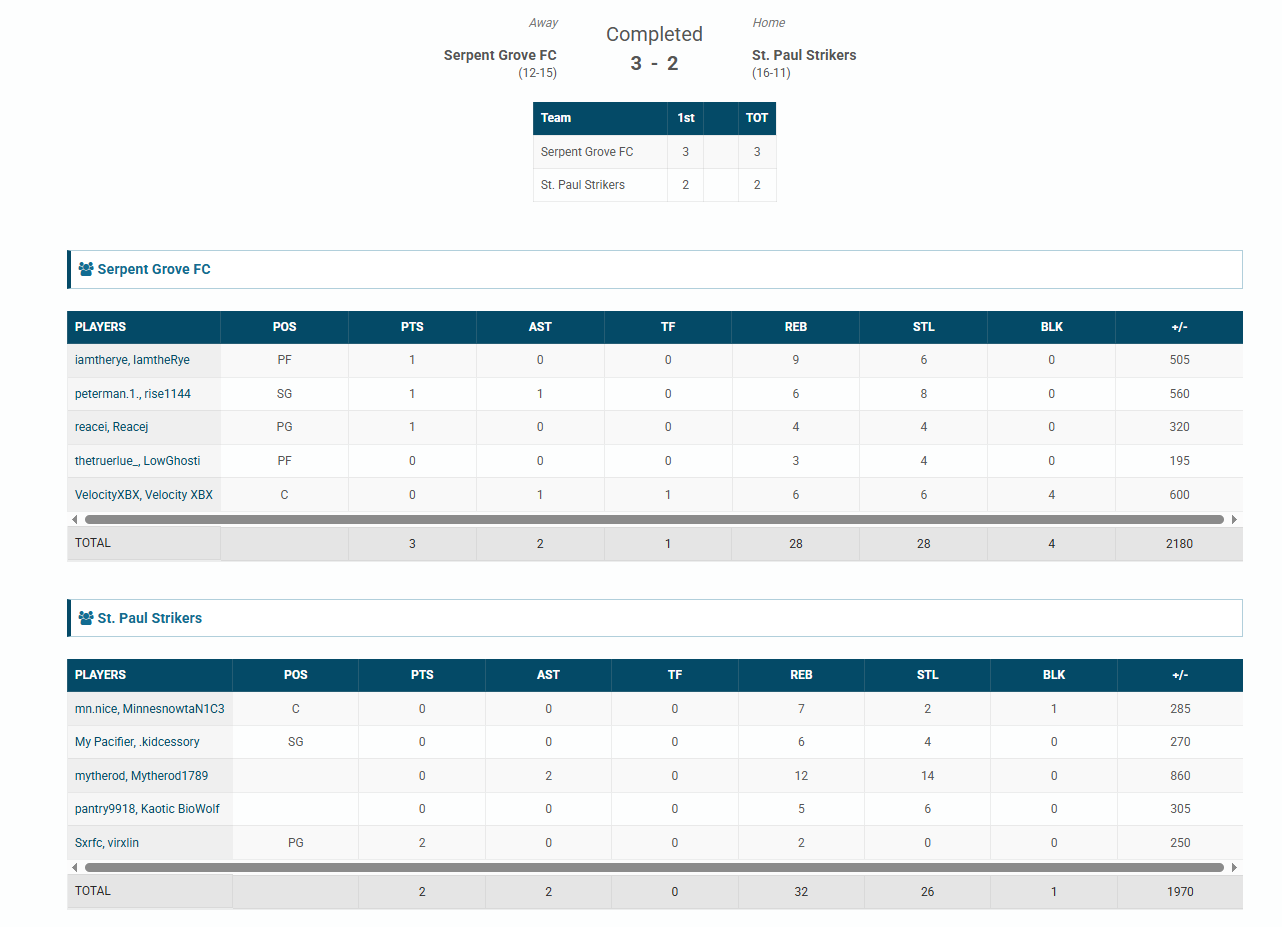Click the Serpent Grove FC section heading
Image resolution: width=1282 pixels, height=927 pixels.
pyautogui.click(x=154, y=269)
